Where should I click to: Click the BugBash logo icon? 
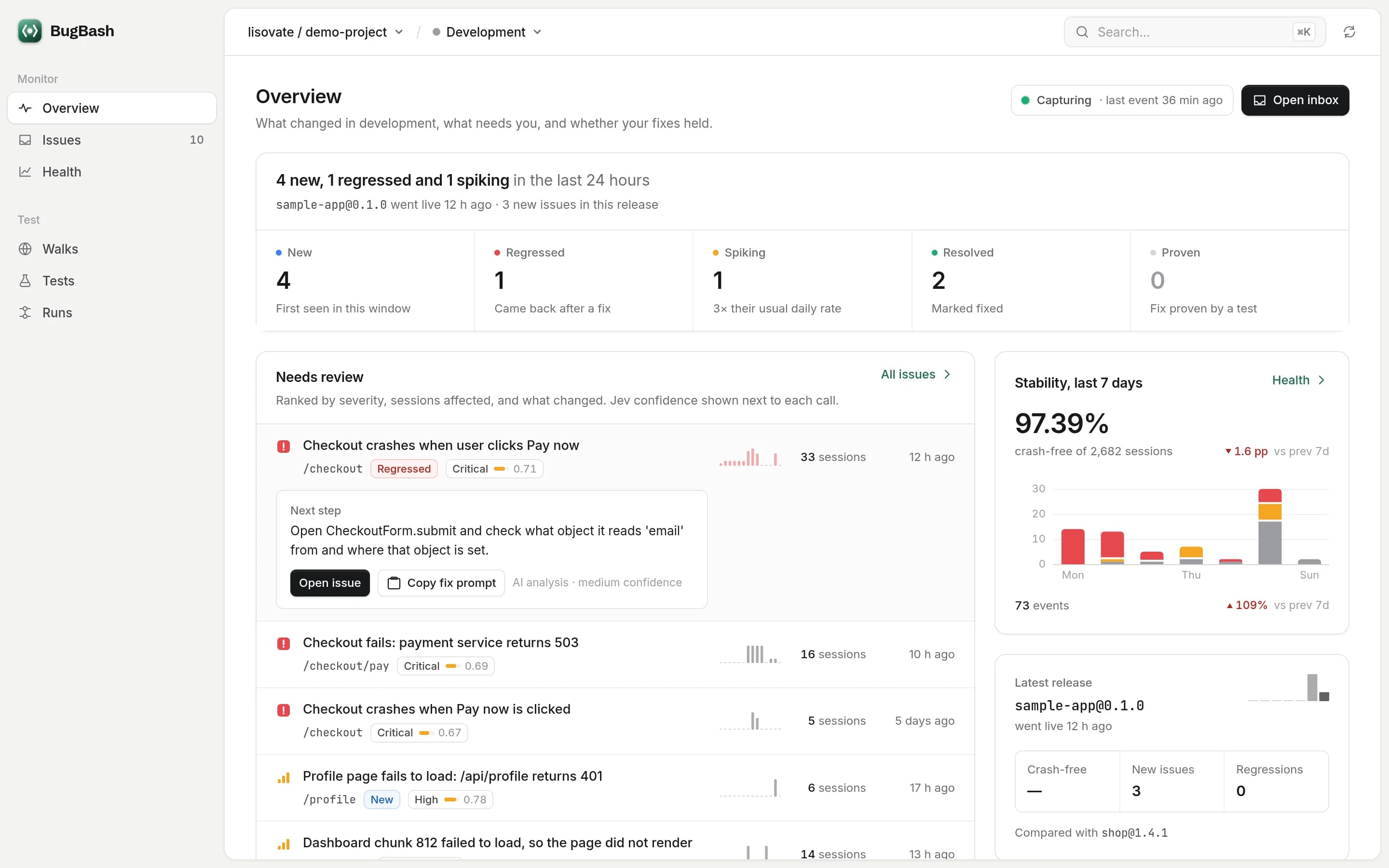pyautogui.click(x=29, y=31)
